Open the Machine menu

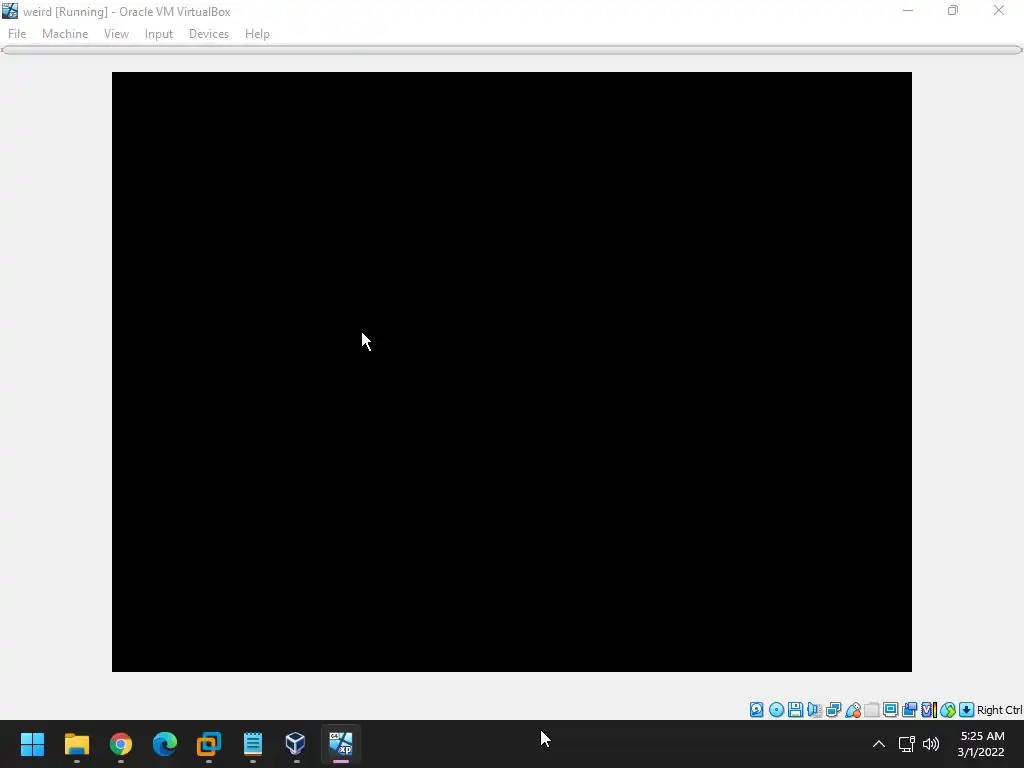[65, 34]
